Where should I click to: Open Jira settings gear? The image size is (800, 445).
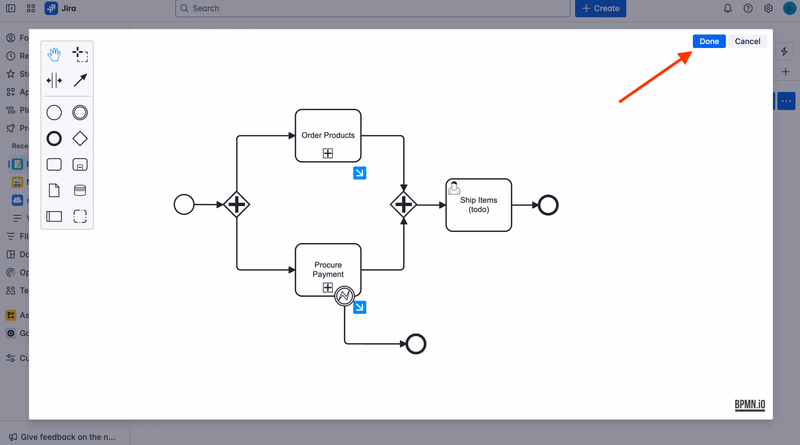pos(768,8)
